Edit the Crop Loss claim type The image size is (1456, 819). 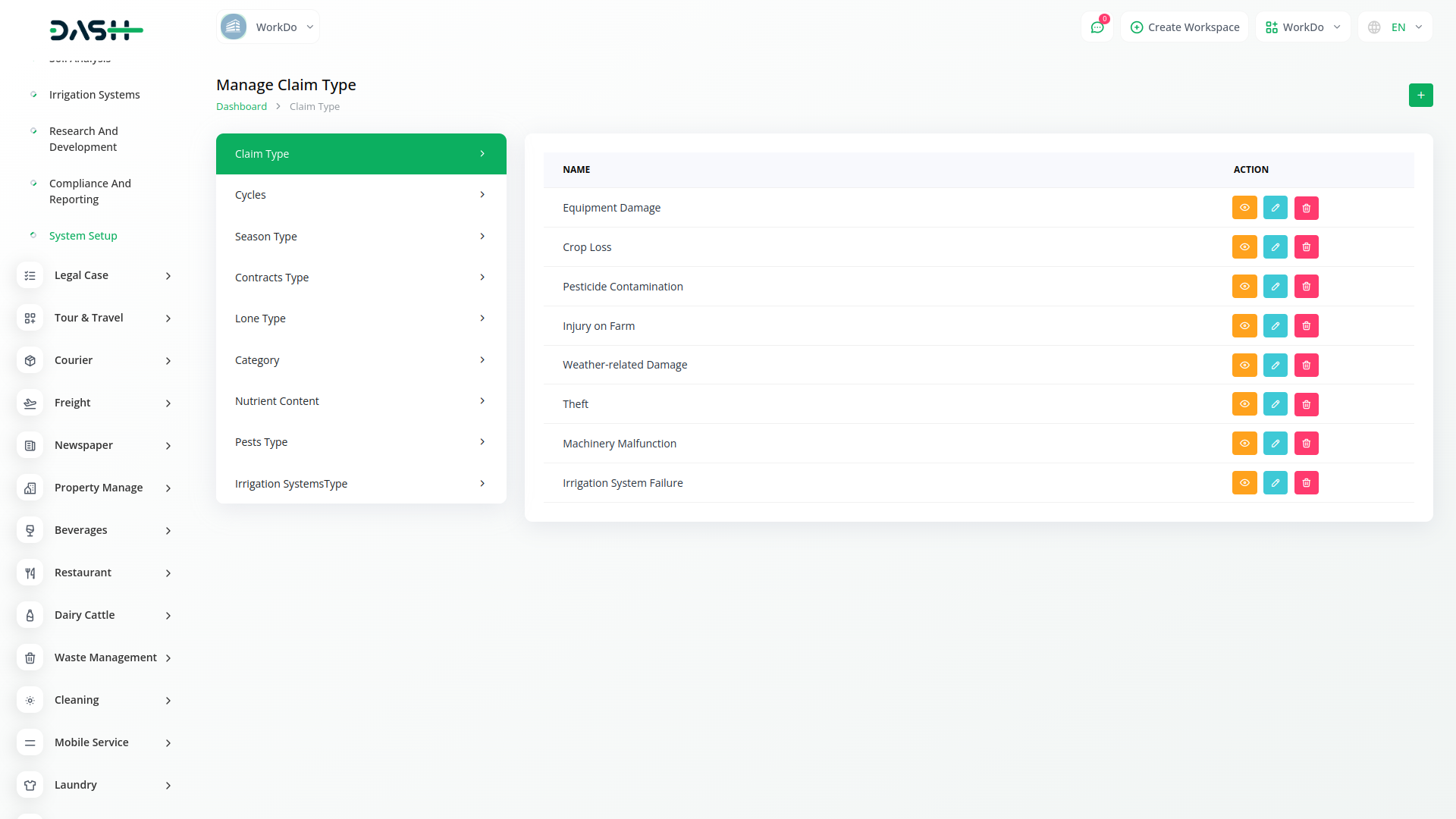1275,247
